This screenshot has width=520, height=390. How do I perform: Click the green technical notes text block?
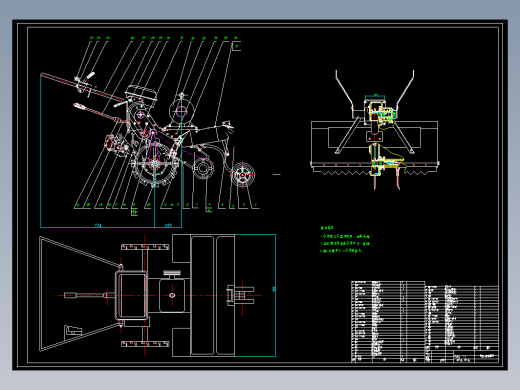(x=345, y=239)
